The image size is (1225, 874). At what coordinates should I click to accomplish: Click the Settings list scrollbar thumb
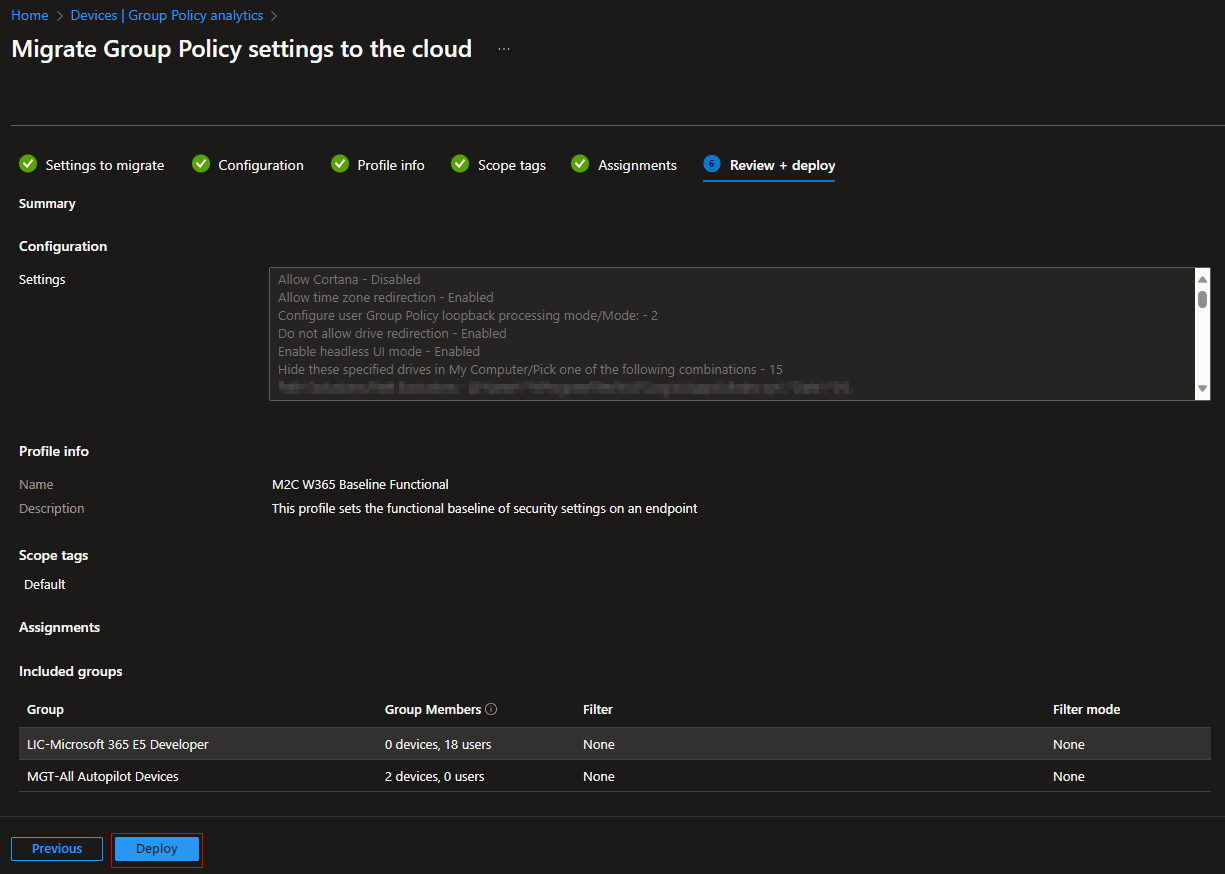click(1202, 299)
